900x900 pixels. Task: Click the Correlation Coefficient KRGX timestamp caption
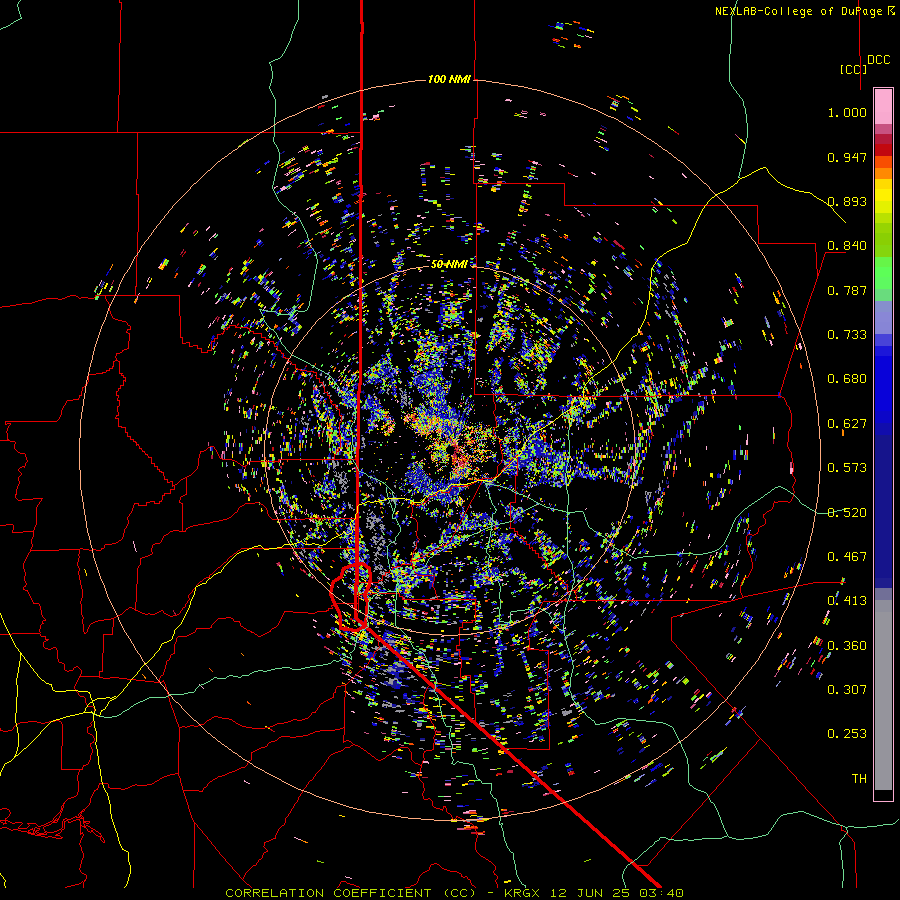pyautogui.click(x=454, y=893)
